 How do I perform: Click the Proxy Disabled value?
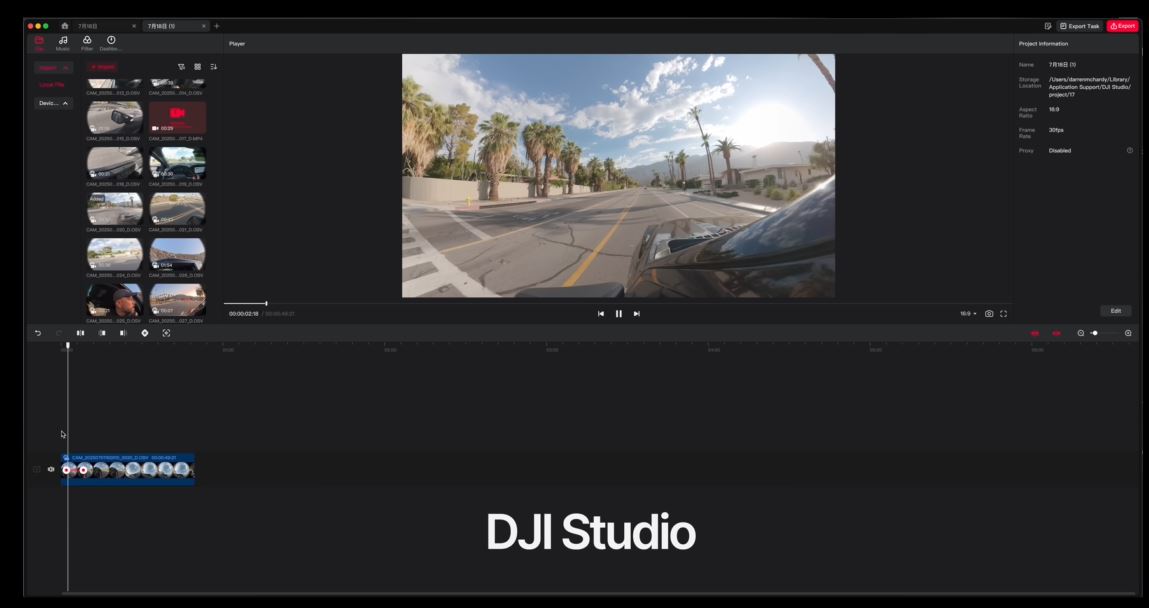click(x=1060, y=150)
